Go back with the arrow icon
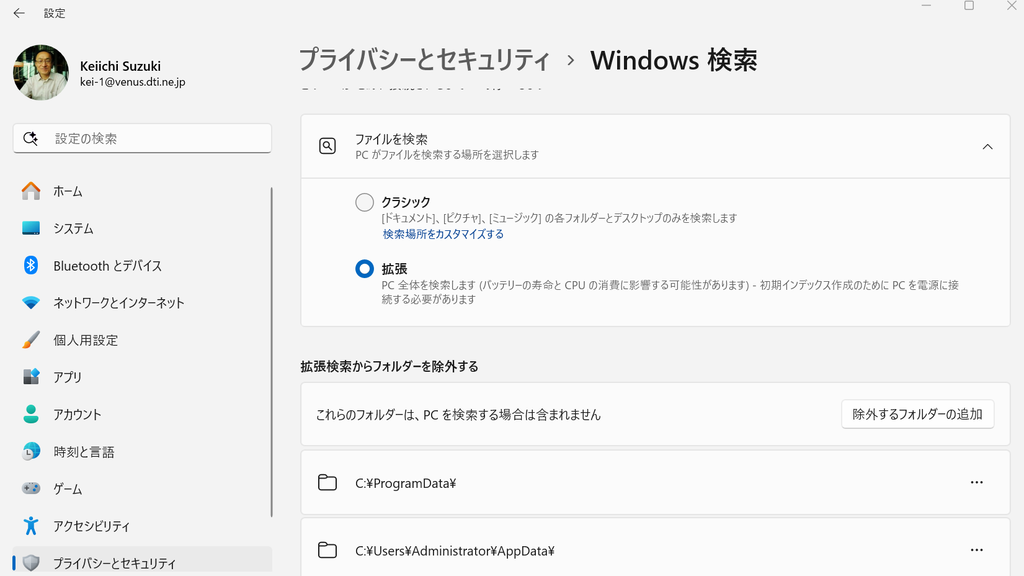 pos(19,13)
